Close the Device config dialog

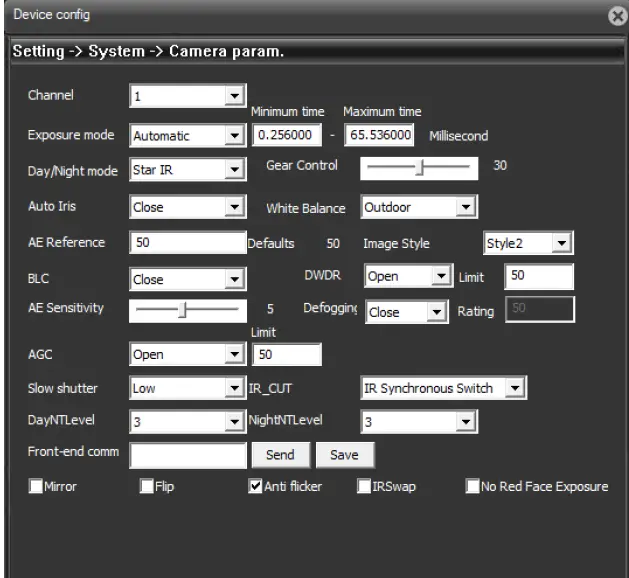618,16
